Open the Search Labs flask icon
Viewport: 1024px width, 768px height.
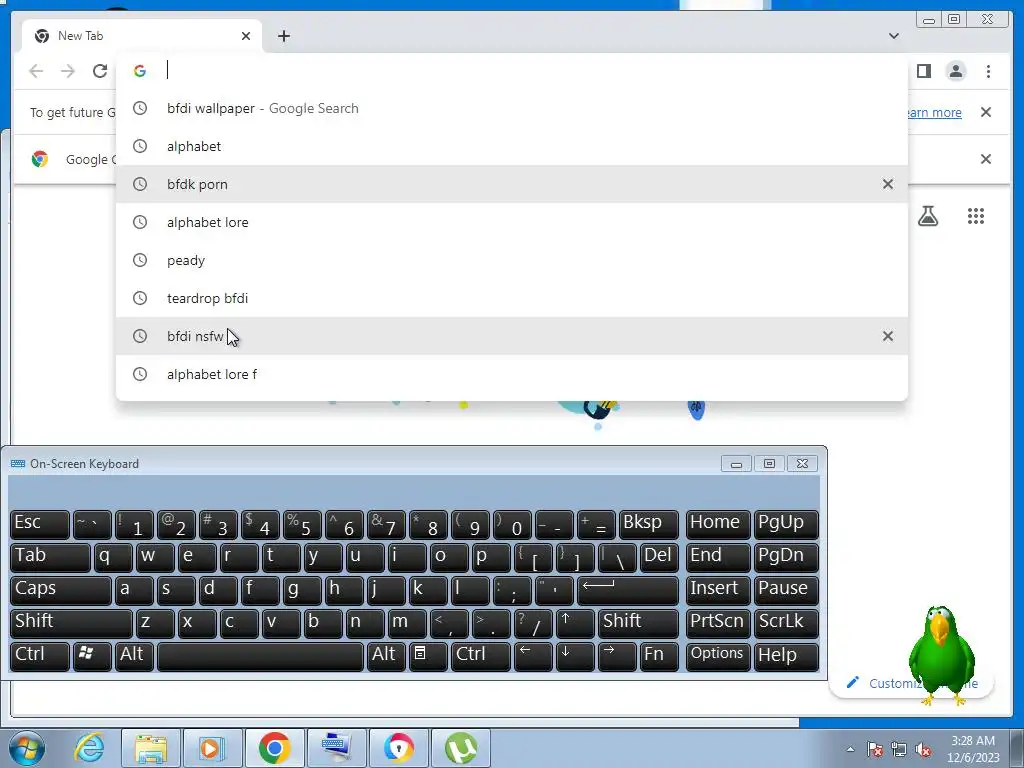[x=928, y=216]
